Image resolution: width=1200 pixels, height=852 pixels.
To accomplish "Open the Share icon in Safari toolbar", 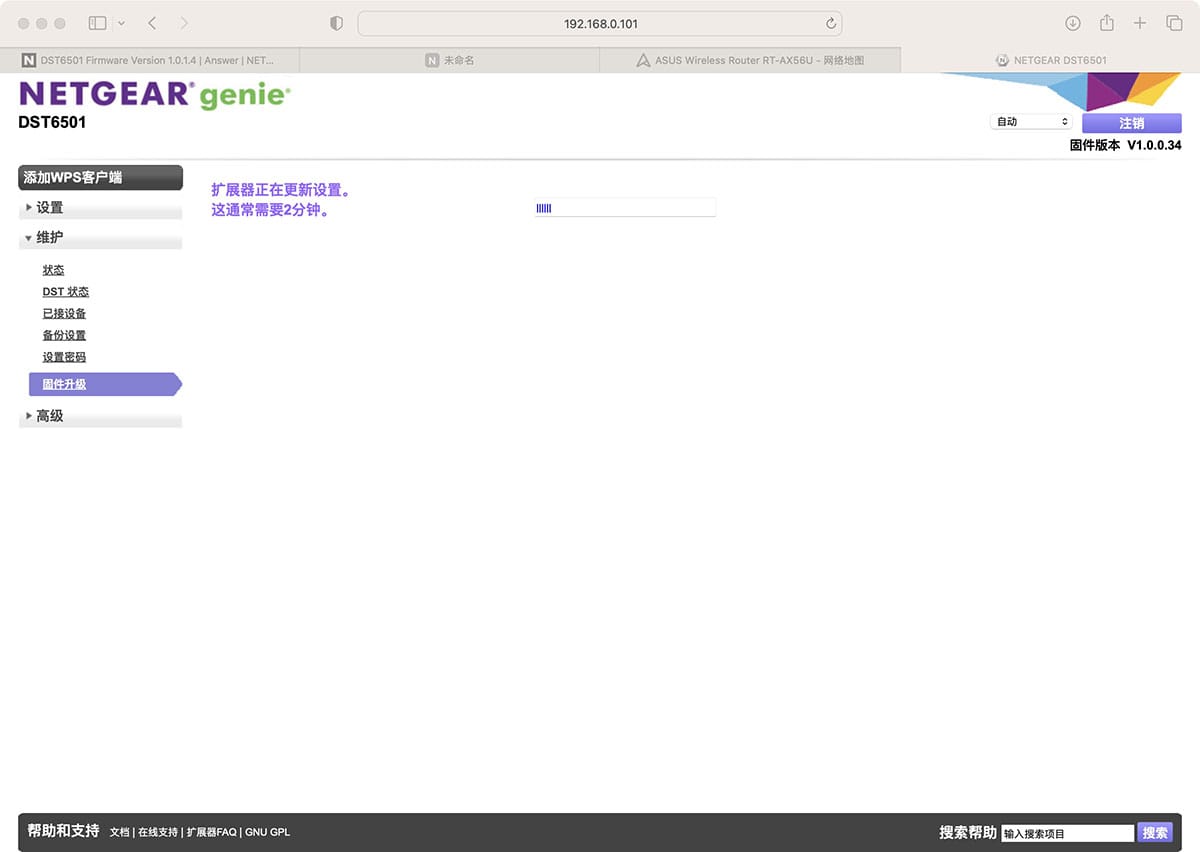I will click(x=1107, y=23).
